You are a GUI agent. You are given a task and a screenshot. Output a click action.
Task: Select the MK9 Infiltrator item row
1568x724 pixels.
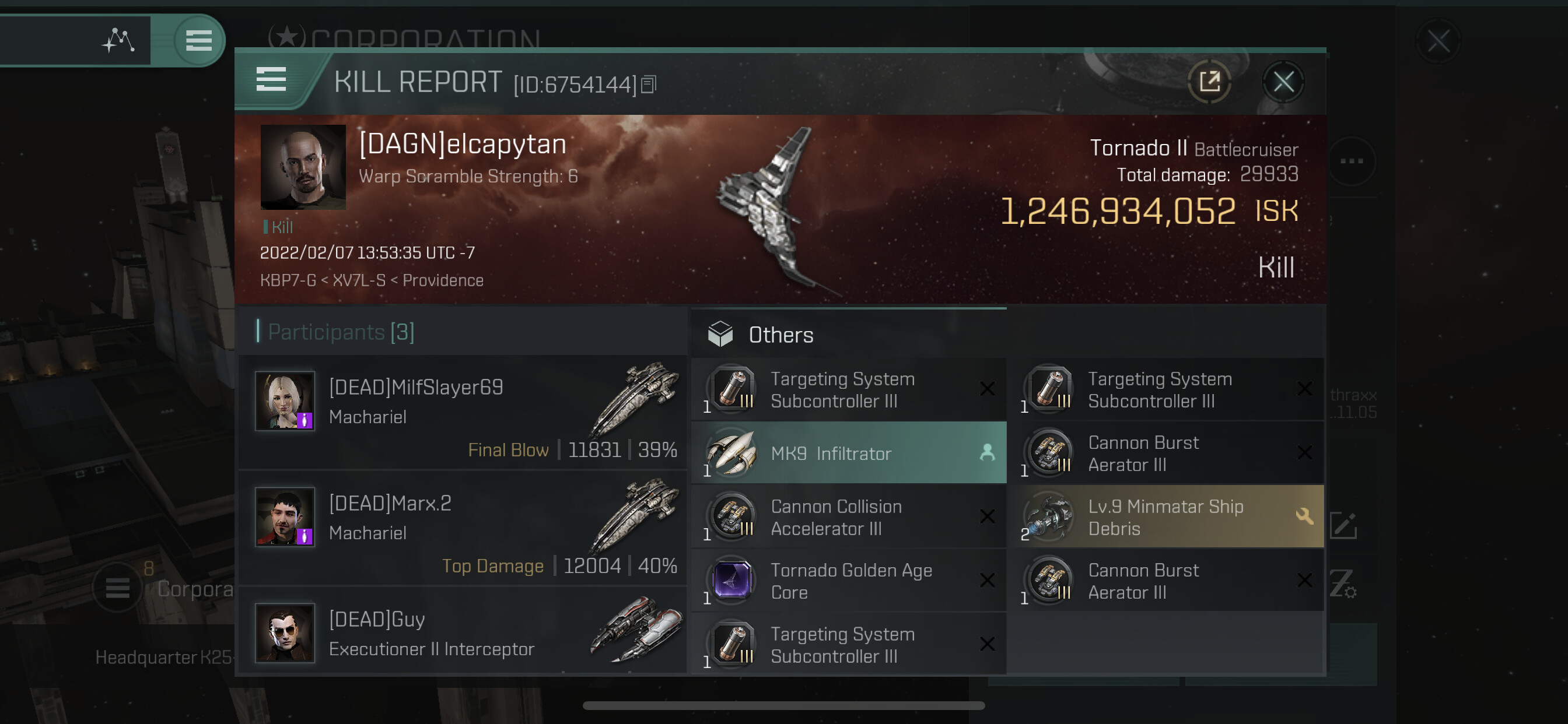(x=849, y=454)
